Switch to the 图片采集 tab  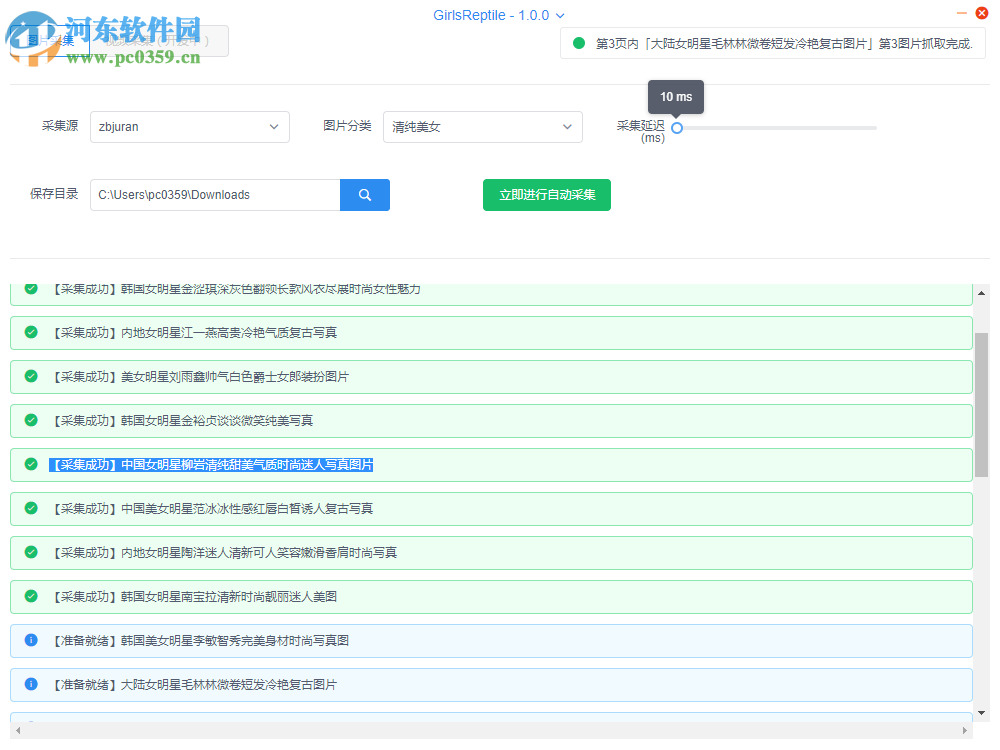coord(50,41)
